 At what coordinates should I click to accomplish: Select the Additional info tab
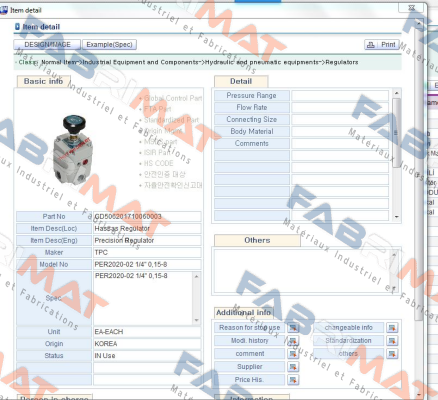(243, 312)
